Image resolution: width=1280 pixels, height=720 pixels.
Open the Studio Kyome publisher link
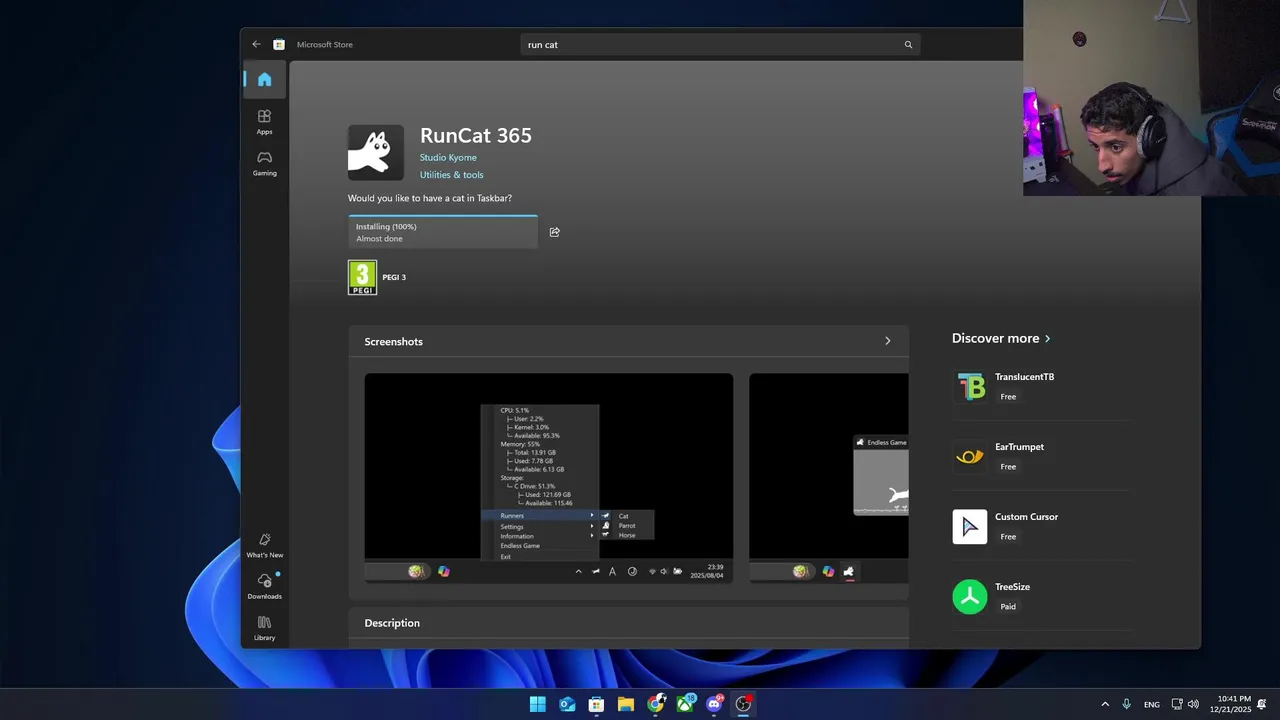[448, 157]
